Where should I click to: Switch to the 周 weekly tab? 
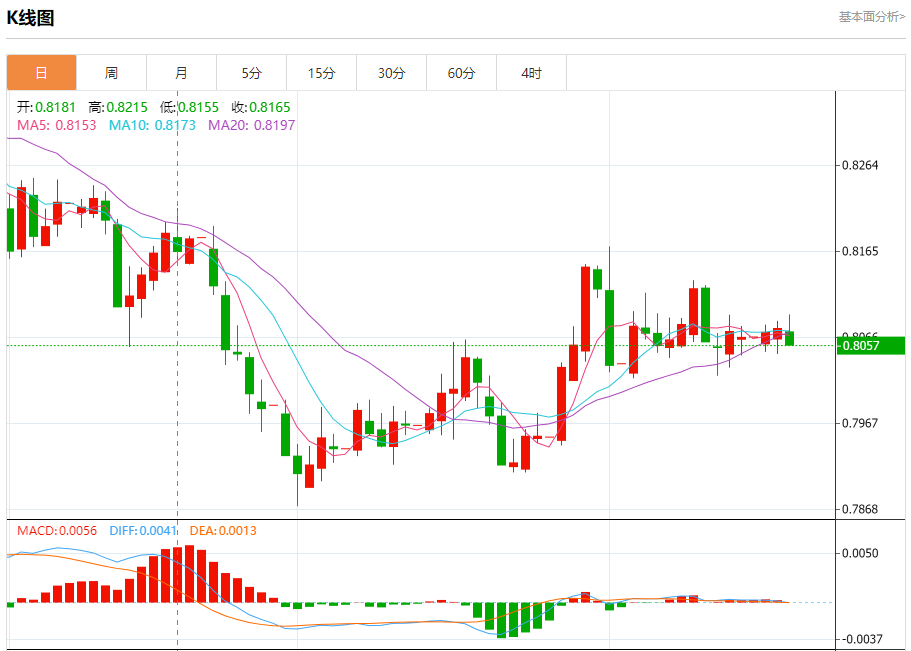(111, 73)
